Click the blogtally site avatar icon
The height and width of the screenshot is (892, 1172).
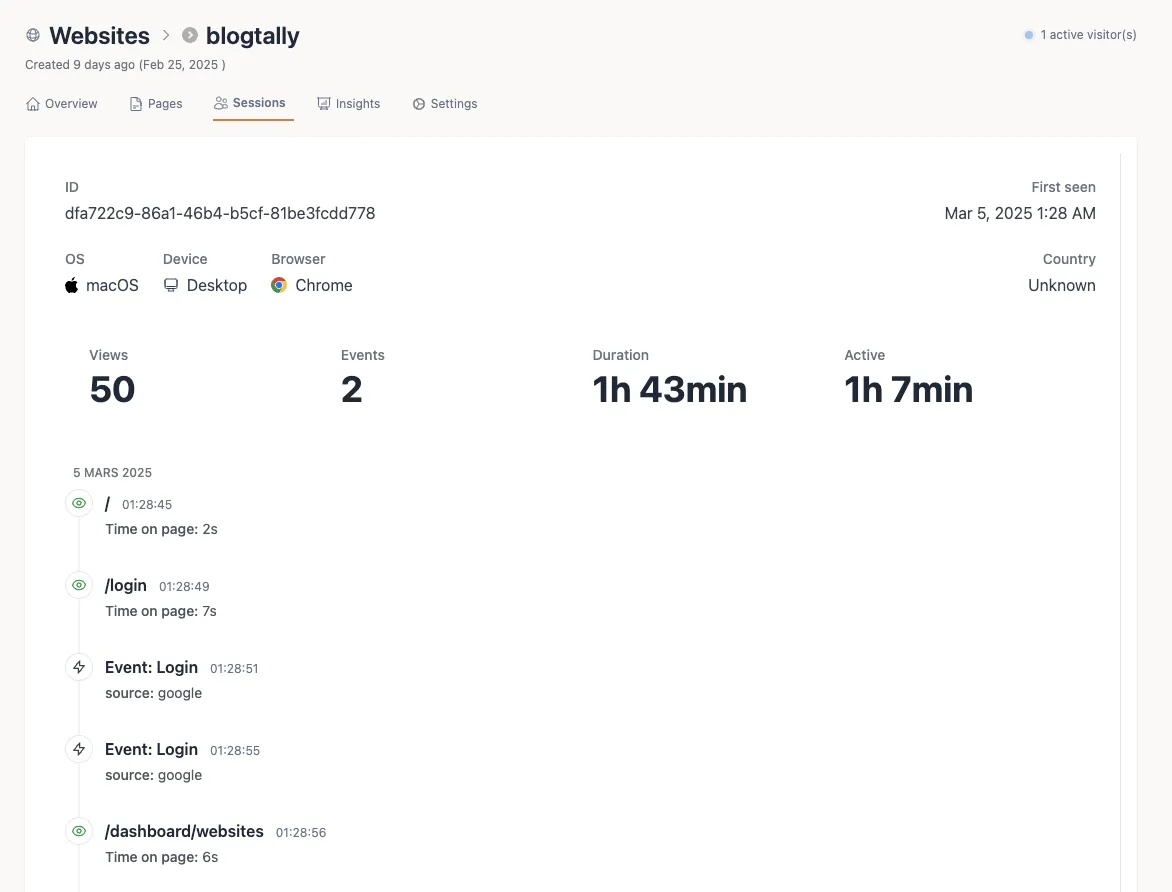click(x=190, y=35)
